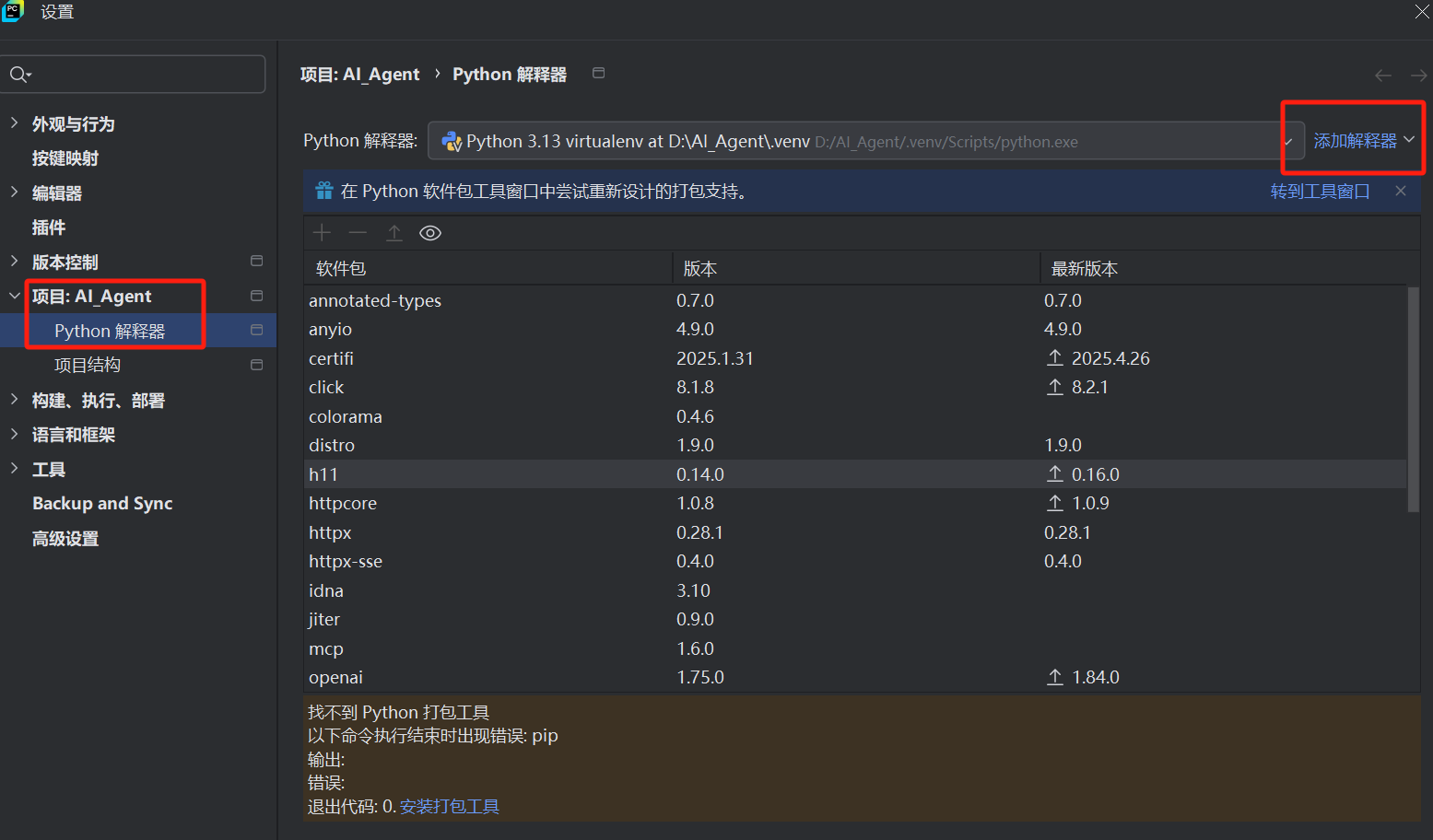The image size is (1433, 840).
Task: Click the Python icon in the interpreter combo box
Action: pos(452,141)
